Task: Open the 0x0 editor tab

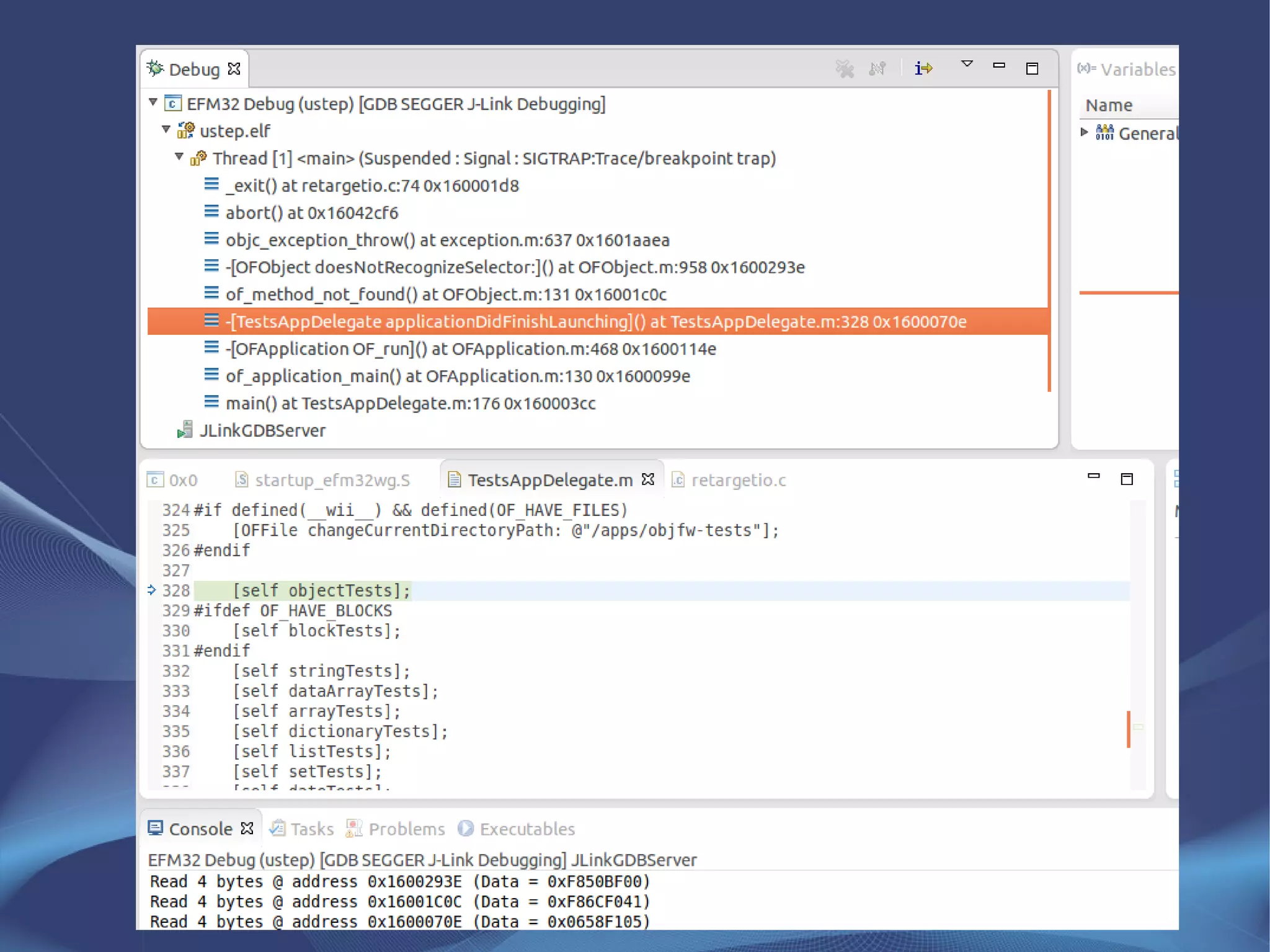Action: [182, 480]
